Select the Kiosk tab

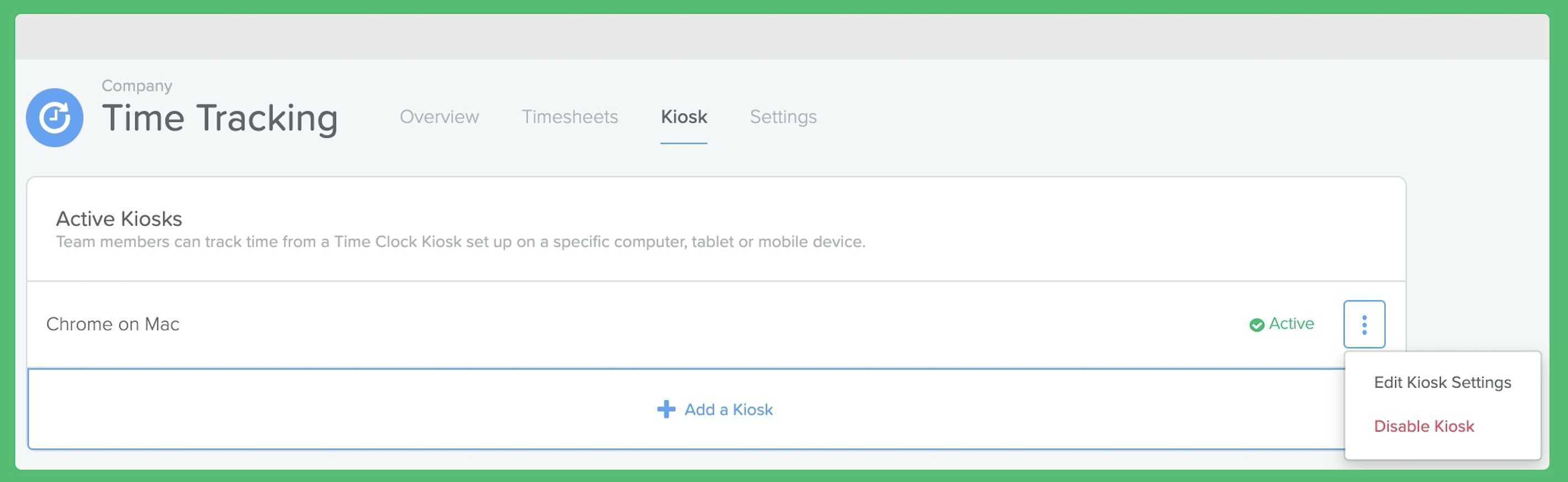click(684, 117)
